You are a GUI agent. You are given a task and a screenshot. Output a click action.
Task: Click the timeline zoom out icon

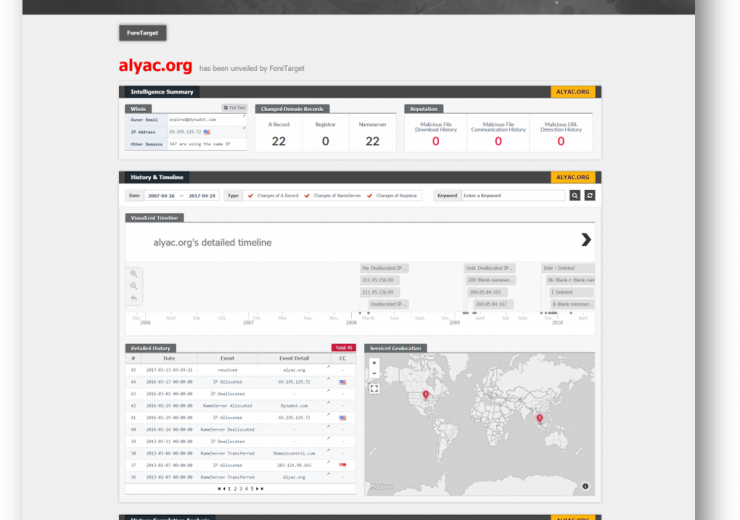coord(134,286)
